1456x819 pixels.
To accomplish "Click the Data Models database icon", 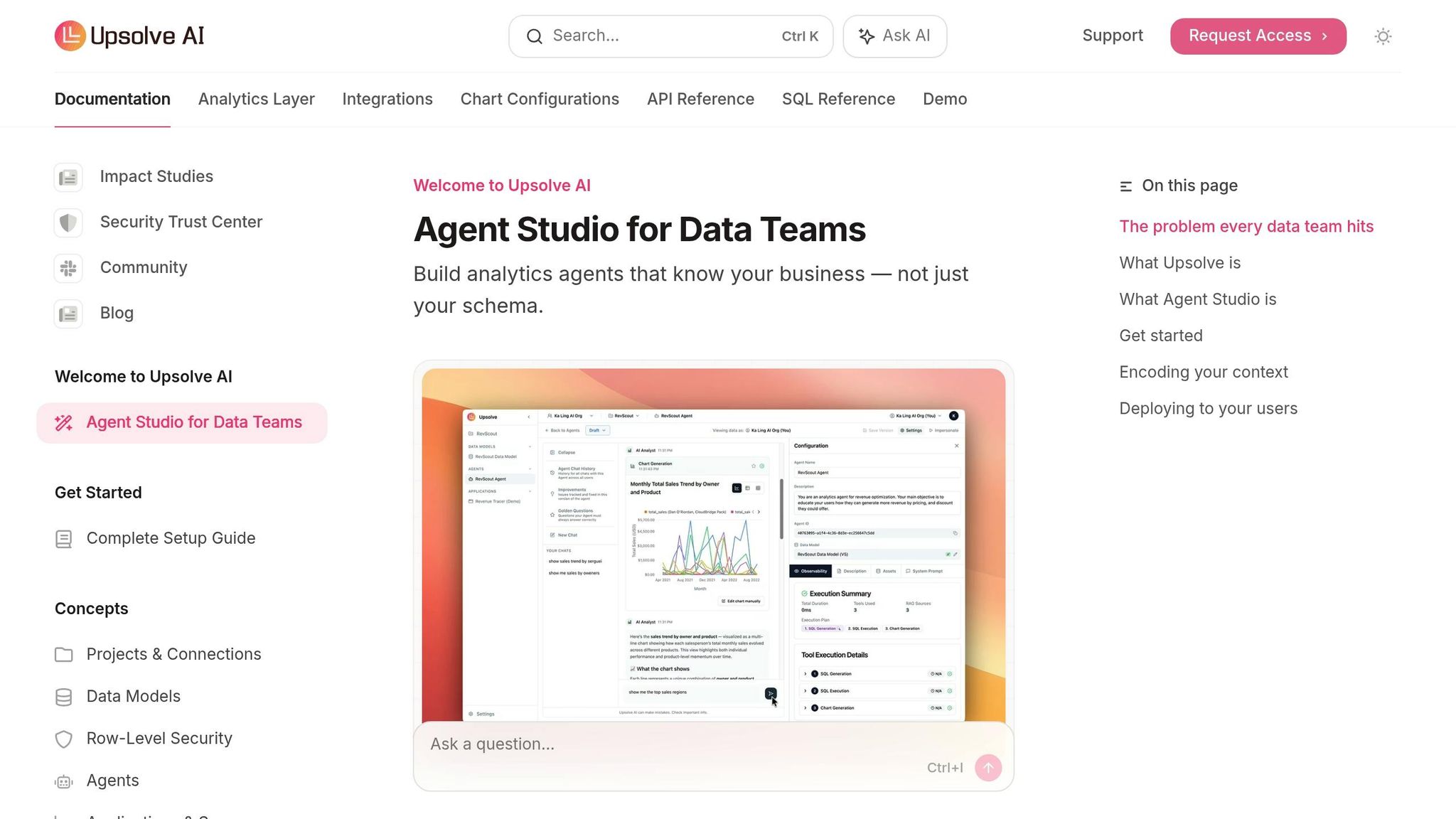I will tap(64, 697).
